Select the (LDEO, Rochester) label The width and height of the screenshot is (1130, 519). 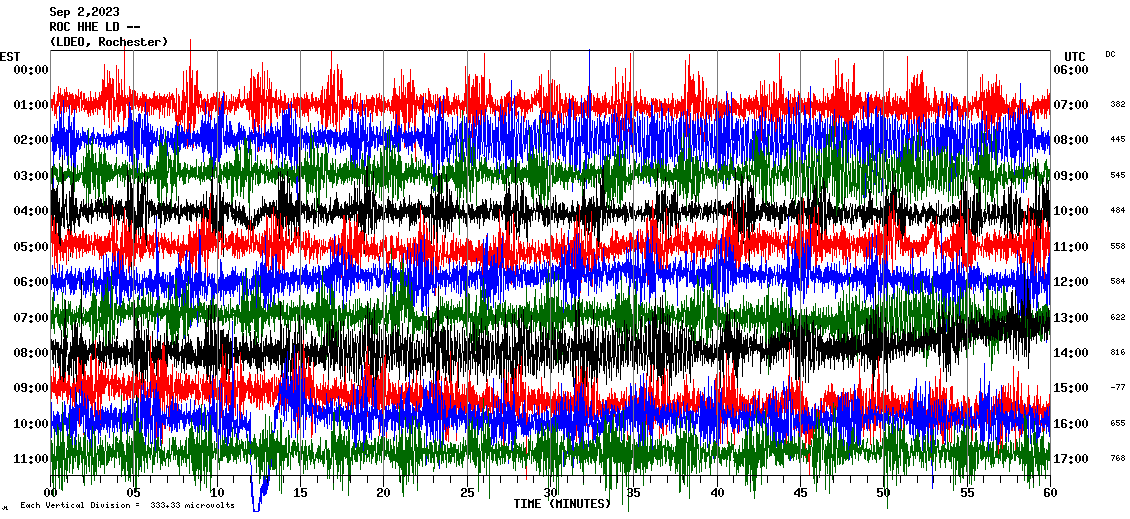[x=108, y=42]
